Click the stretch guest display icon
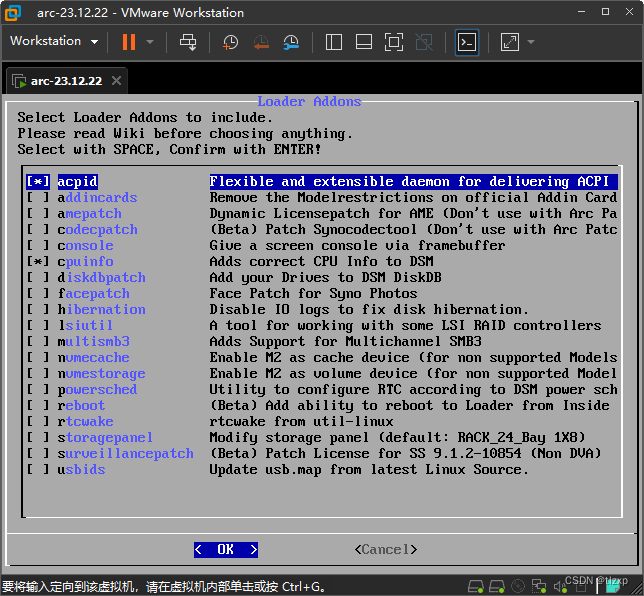 pos(510,42)
